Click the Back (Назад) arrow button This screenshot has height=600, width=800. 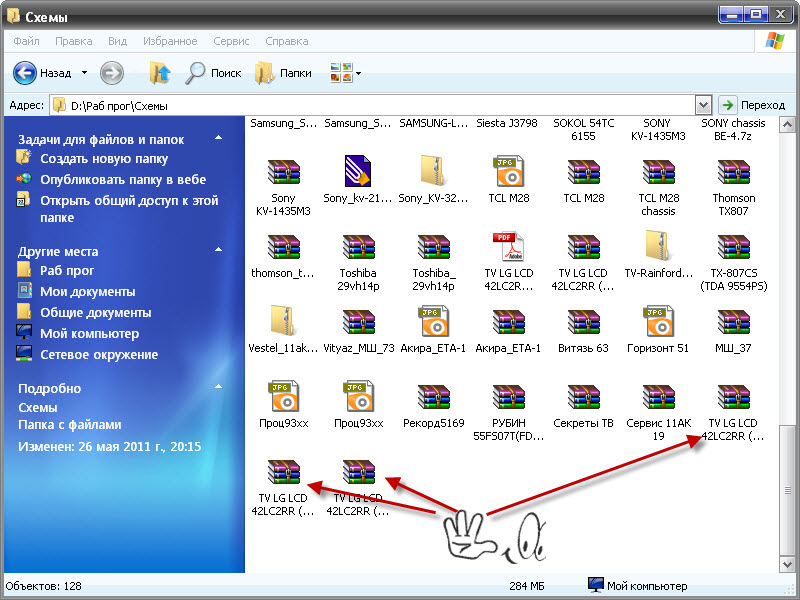click(26, 73)
